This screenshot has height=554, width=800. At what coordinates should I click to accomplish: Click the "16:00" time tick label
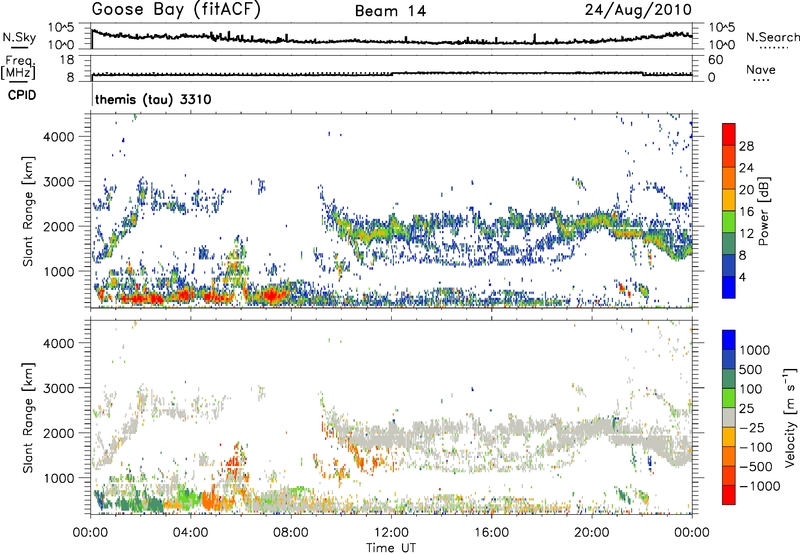pos(491,533)
